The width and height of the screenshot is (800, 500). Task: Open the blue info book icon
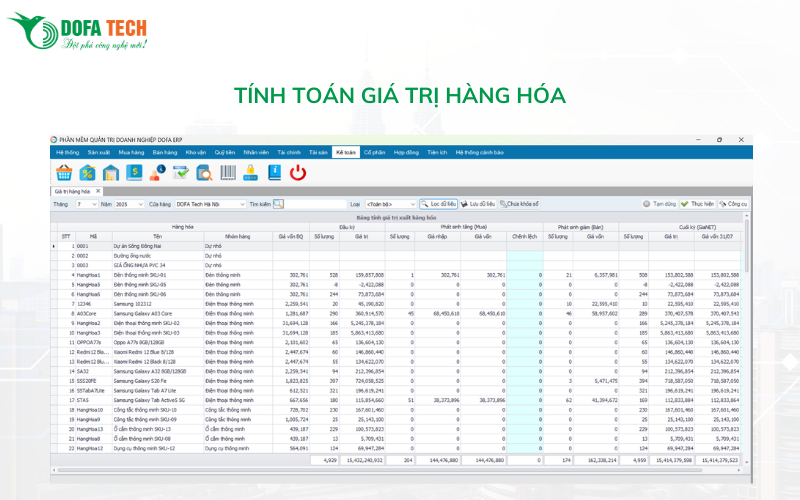point(274,173)
